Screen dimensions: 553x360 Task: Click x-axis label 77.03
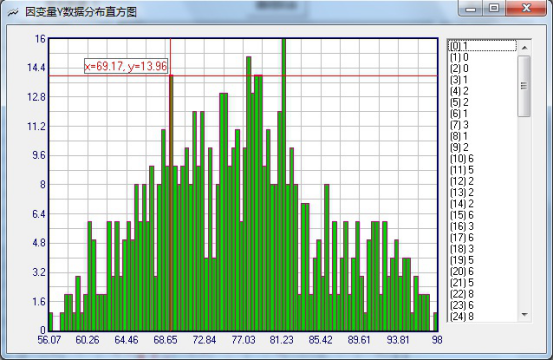pyautogui.click(x=243, y=340)
